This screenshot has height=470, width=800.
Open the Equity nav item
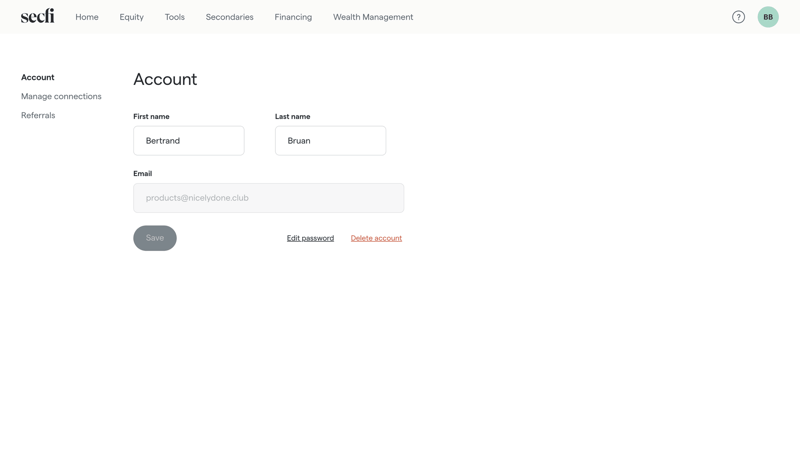(132, 17)
